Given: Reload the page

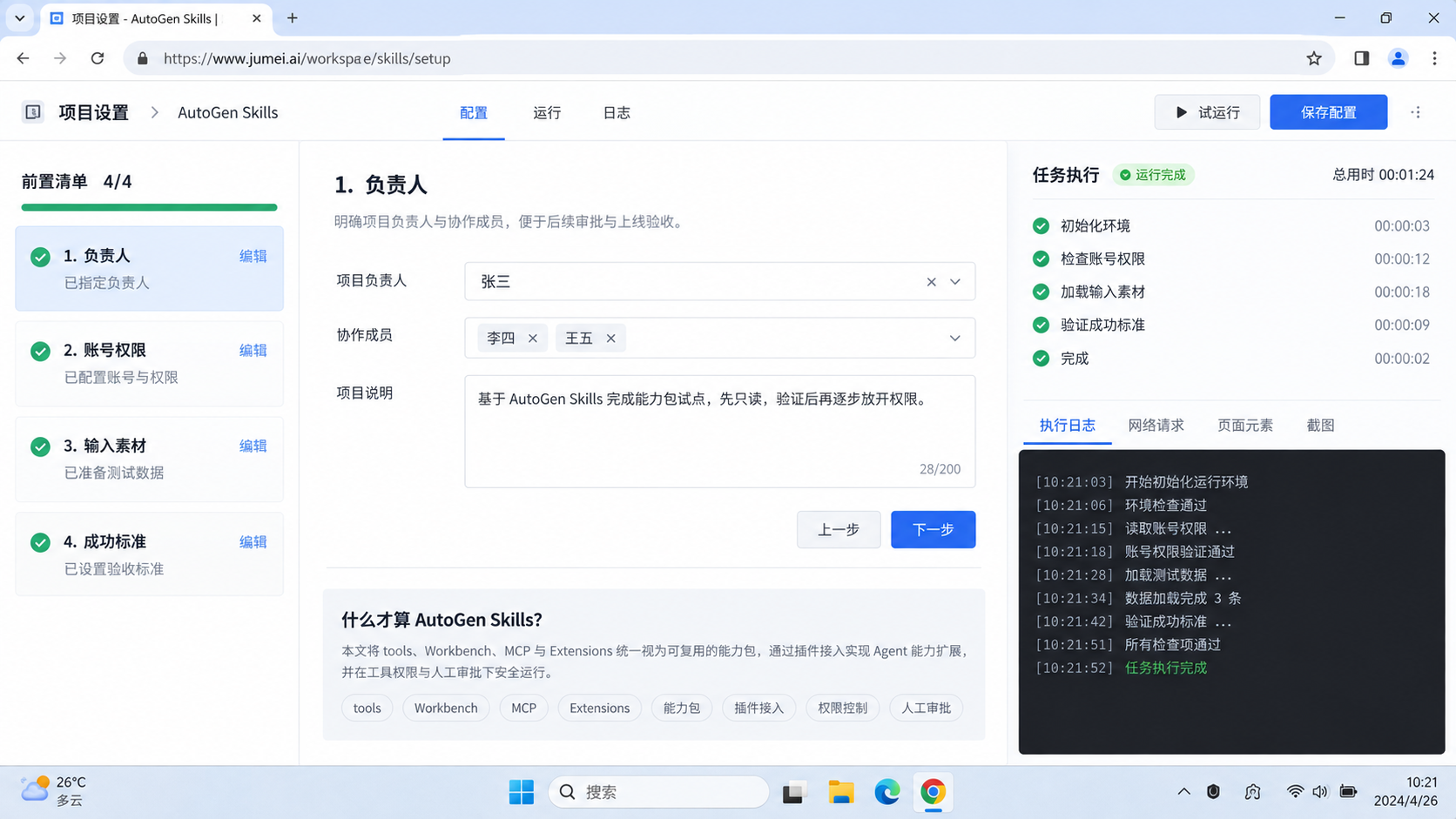Looking at the screenshot, I should click(98, 58).
